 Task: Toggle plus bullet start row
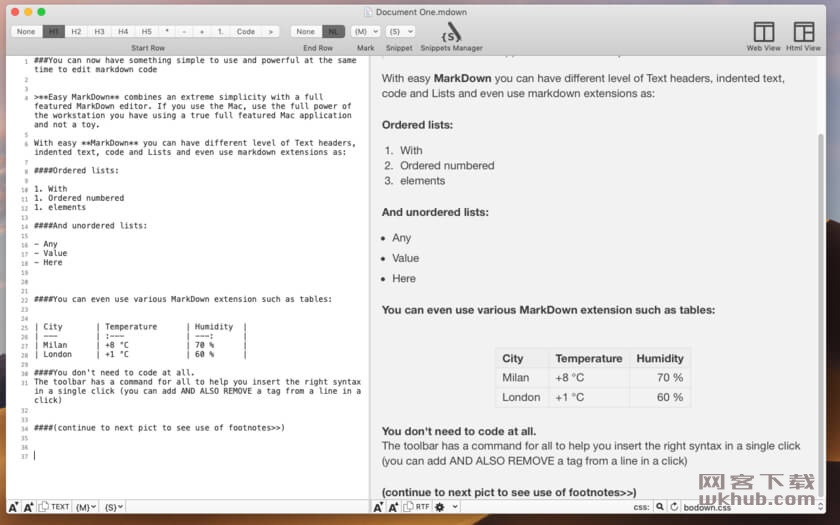pos(201,32)
